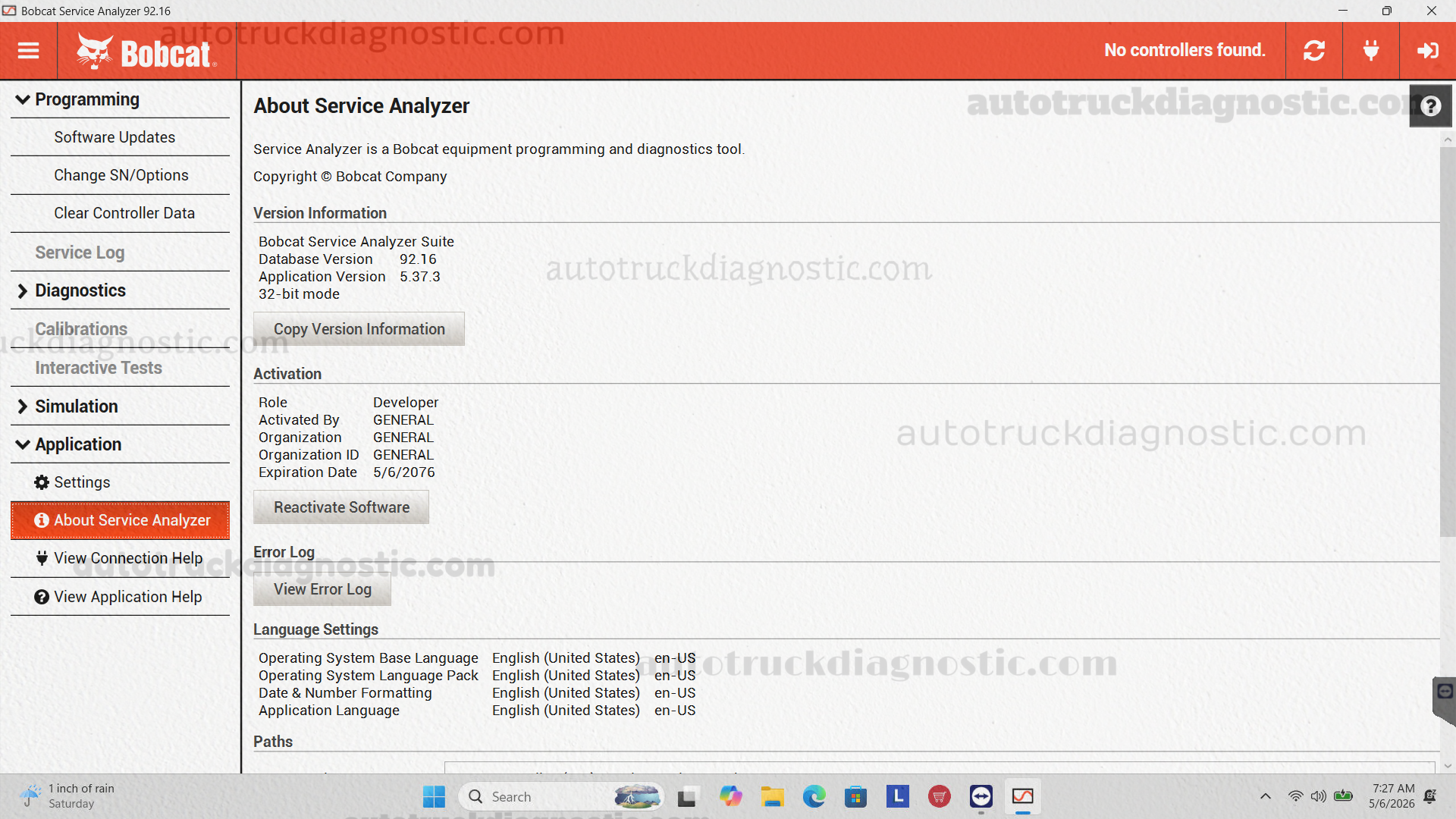Viewport: 1456px width, 819px height.
Task: Click Reactivate Software button
Action: click(341, 507)
